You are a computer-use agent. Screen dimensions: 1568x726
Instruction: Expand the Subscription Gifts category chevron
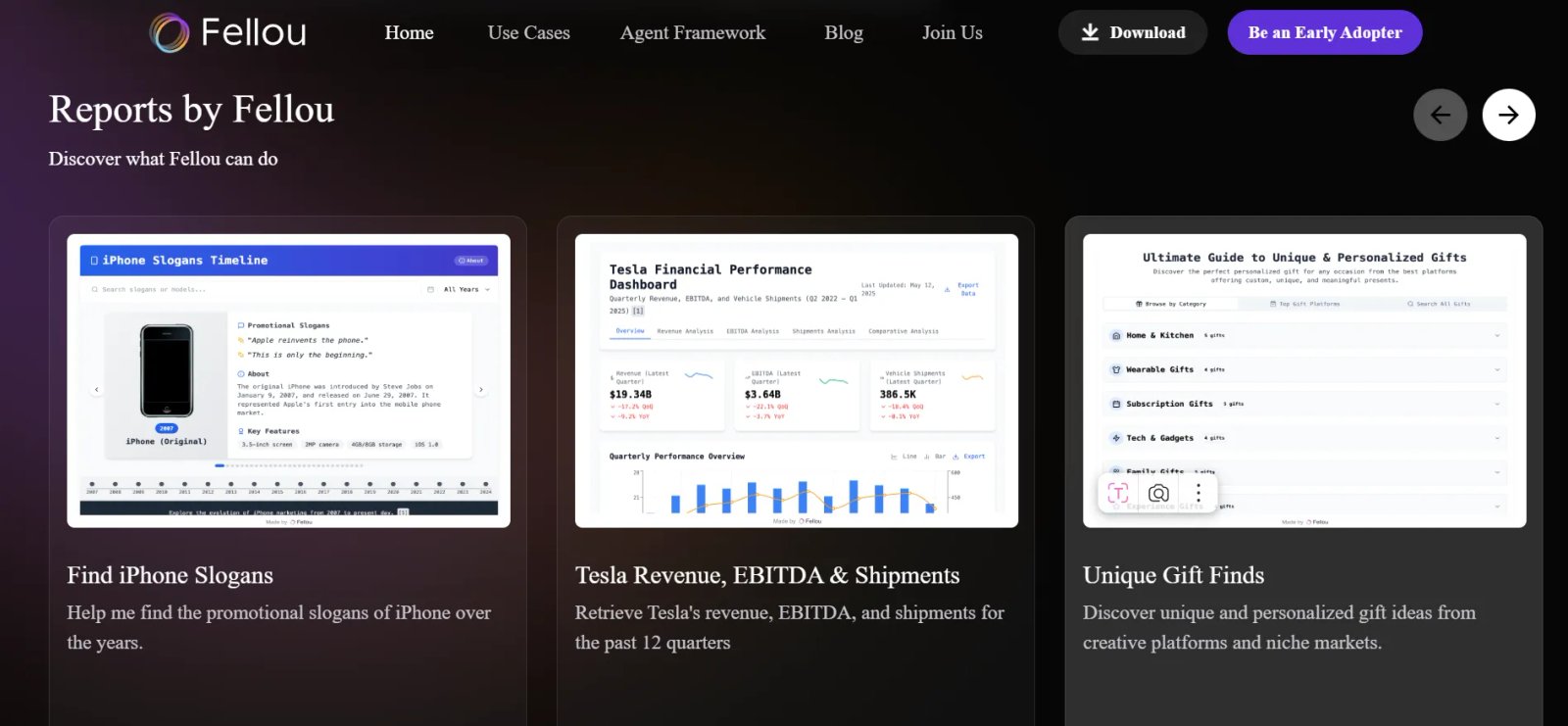click(x=1496, y=404)
